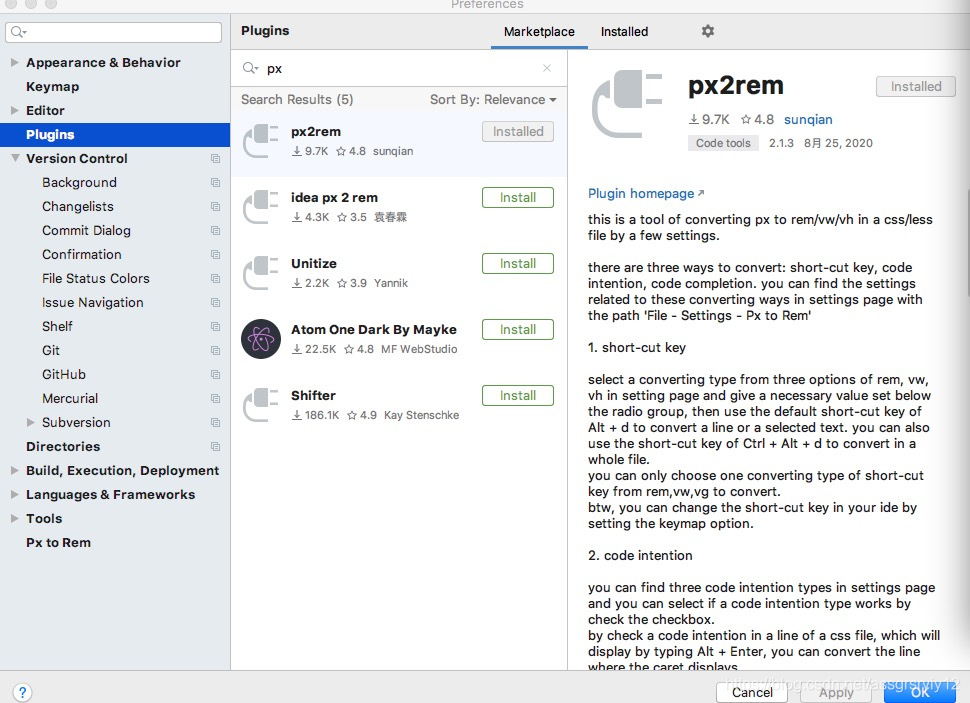Click the Installed button in px2rem details

916,87
